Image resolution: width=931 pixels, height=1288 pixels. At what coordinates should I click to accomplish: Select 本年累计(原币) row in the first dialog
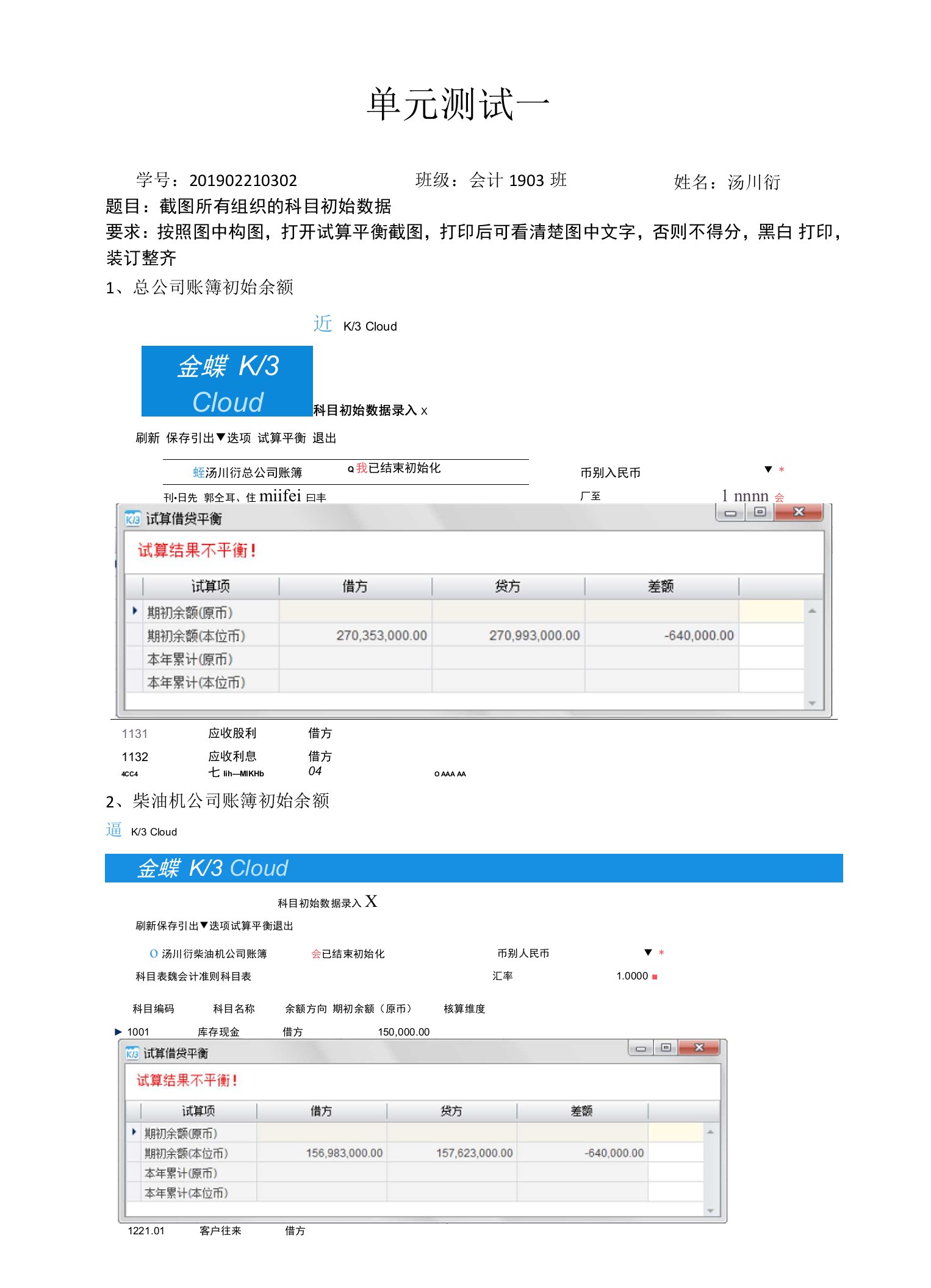point(464,659)
